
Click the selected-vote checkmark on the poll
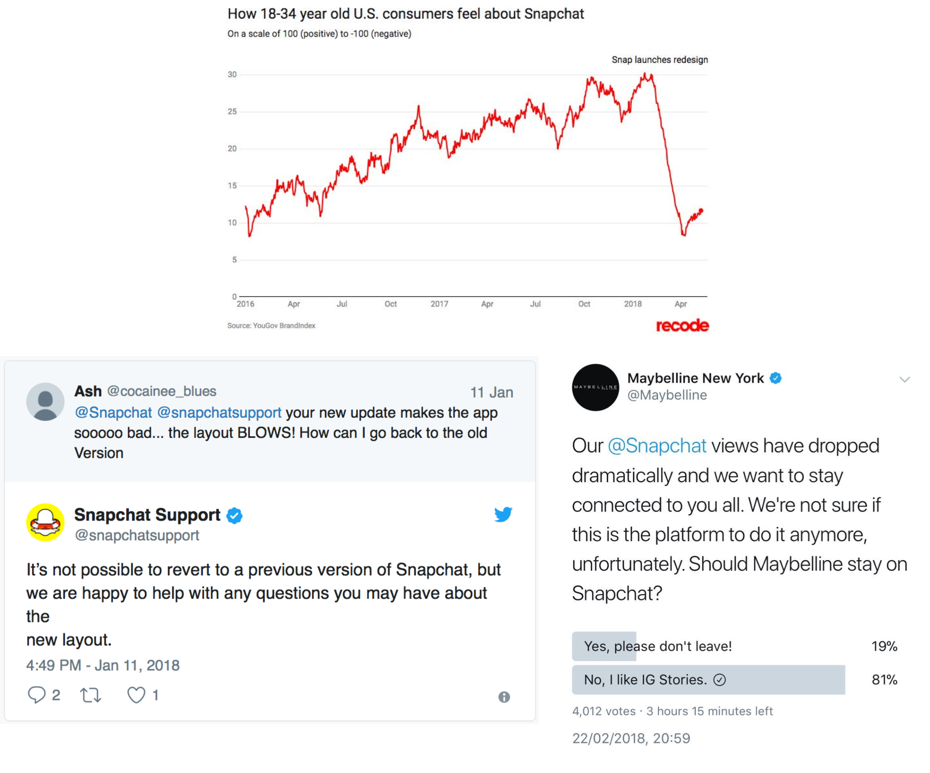click(x=719, y=680)
